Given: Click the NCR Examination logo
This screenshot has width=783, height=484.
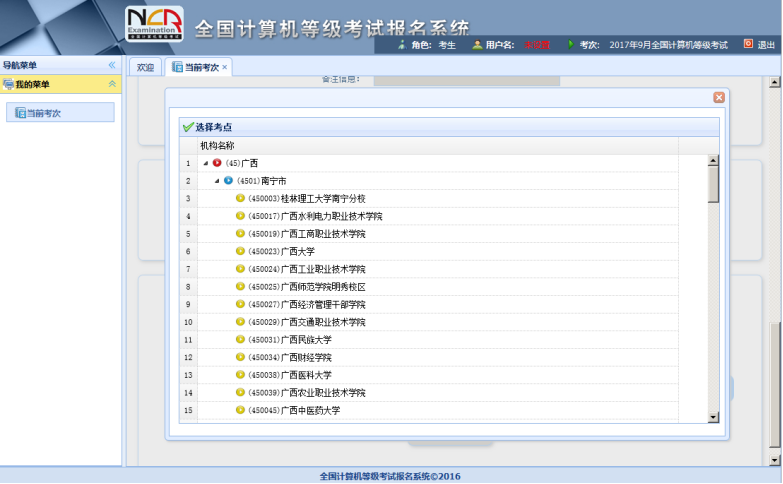Looking at the screenshot, I should [x=154, y=23].
